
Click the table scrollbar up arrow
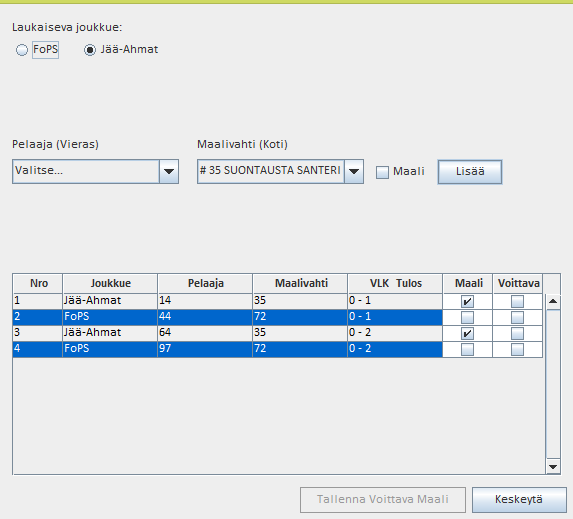(553, 302)
